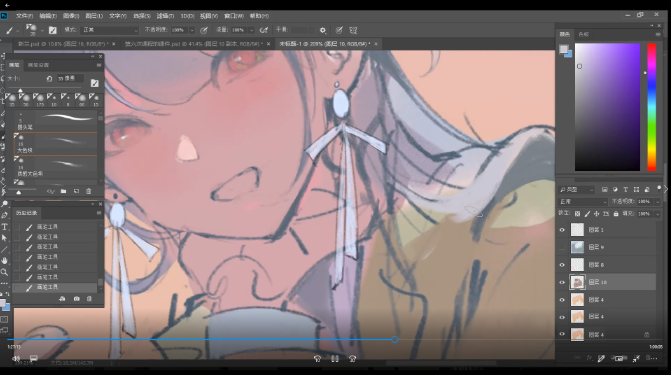The width and height of the screenshot is (671, 375).
Task: Switch to the second document tab at 41.4%
Action: (x=194, y=44)
